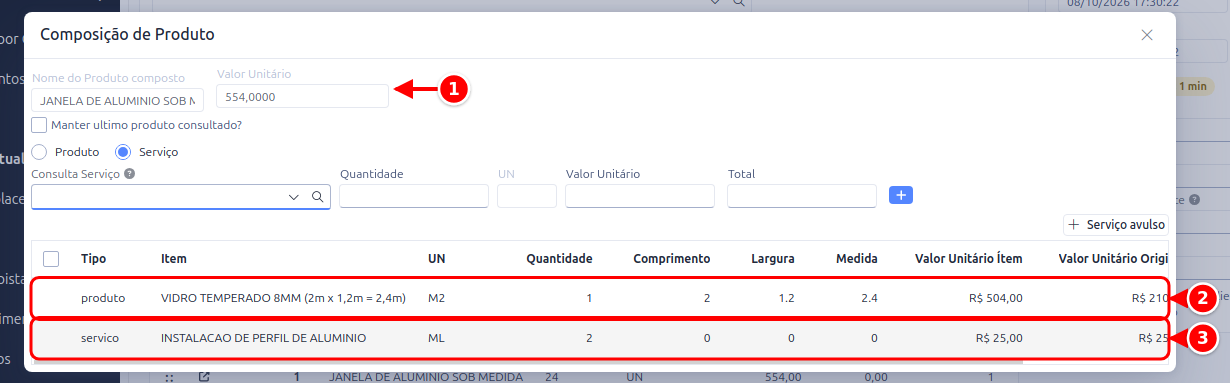Click the R$ 25,00 value cell
Viewport: 1230px width, 383px height.
(999, 338)
